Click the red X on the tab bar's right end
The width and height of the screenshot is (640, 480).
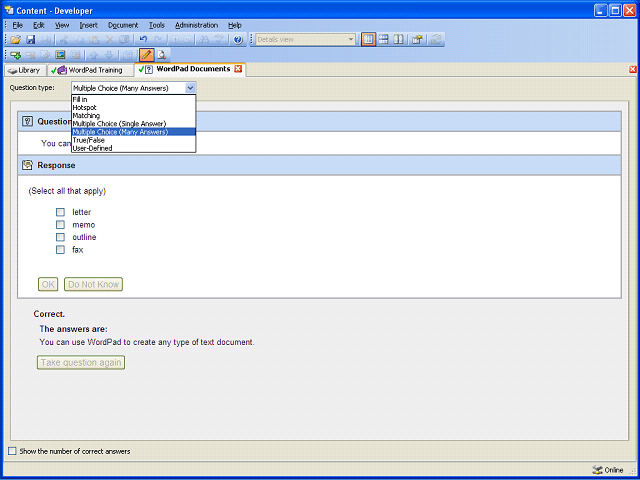point(633,69)
